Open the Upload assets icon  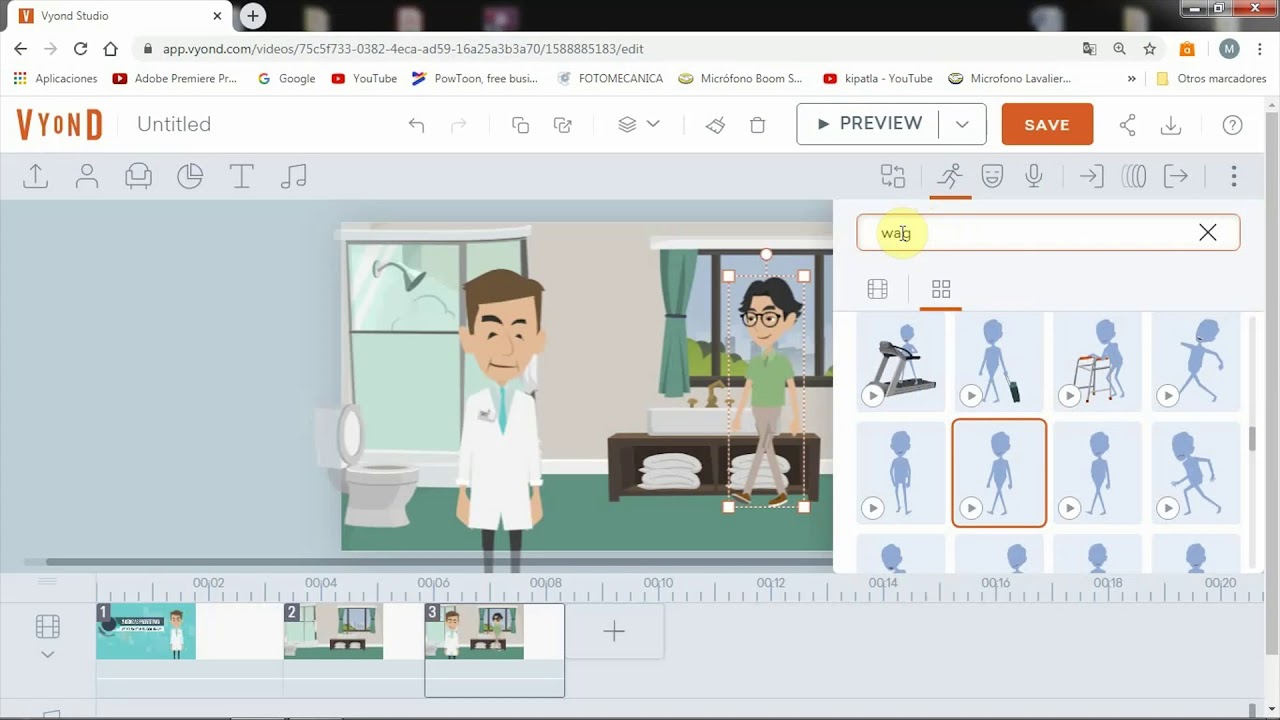coord(35,176)
